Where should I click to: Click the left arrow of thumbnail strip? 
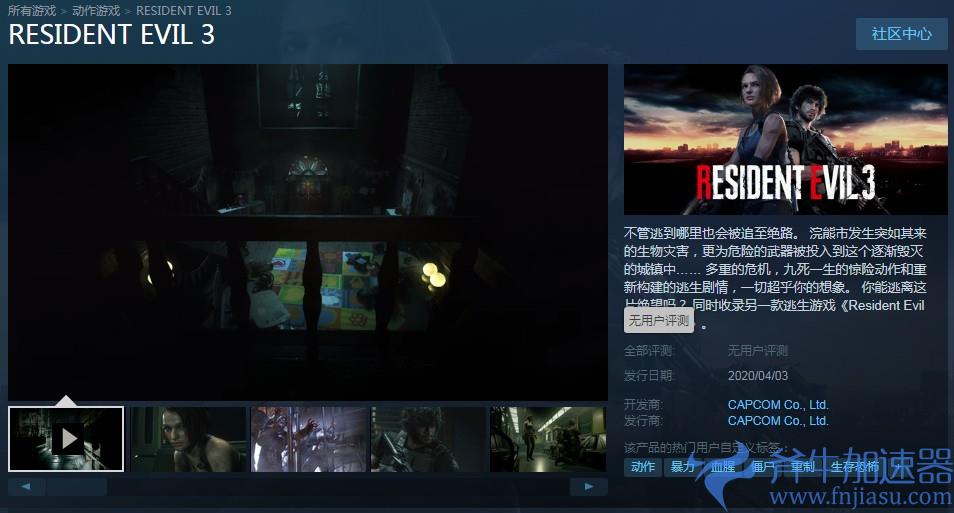[26, 486]
